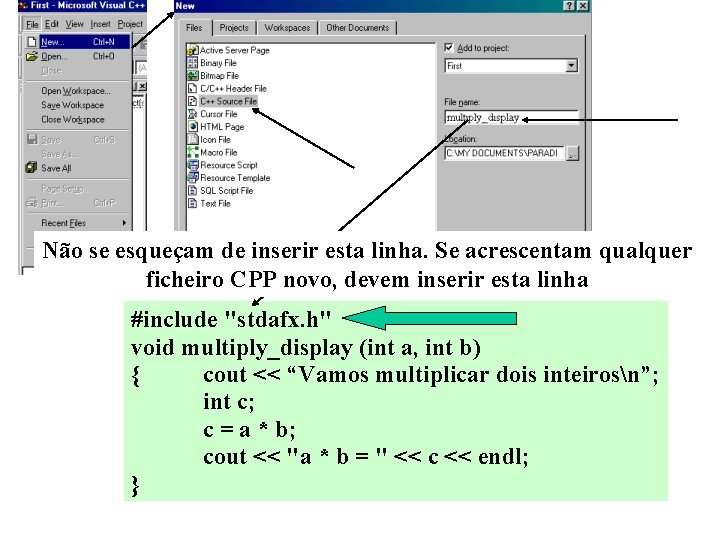Image resolution: width=720 pixels, height=540 pixels.
Task: Click the Text File icon
Action: click(x=193, y=203)
